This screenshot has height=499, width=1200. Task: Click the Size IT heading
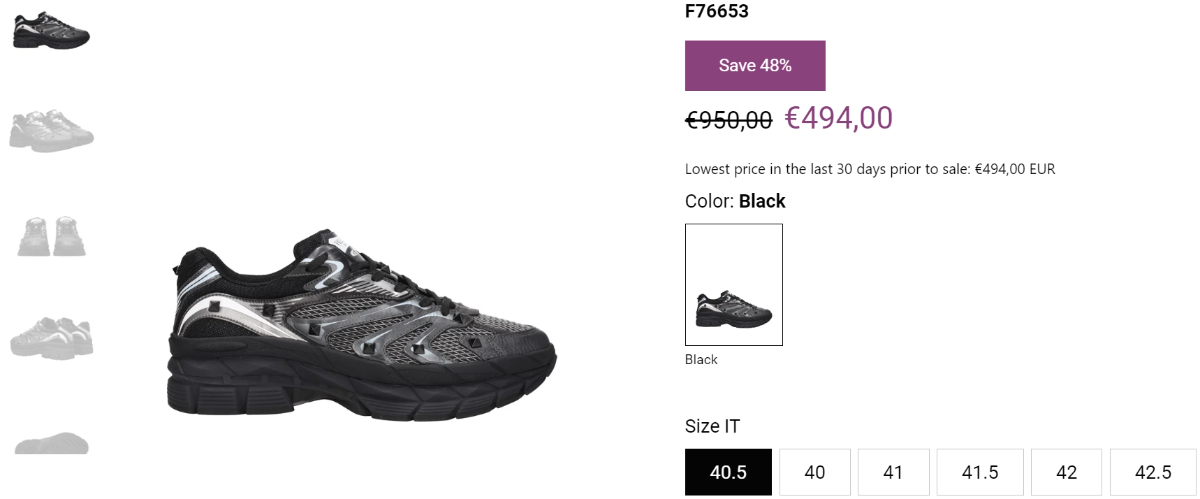tap(712, 426)
